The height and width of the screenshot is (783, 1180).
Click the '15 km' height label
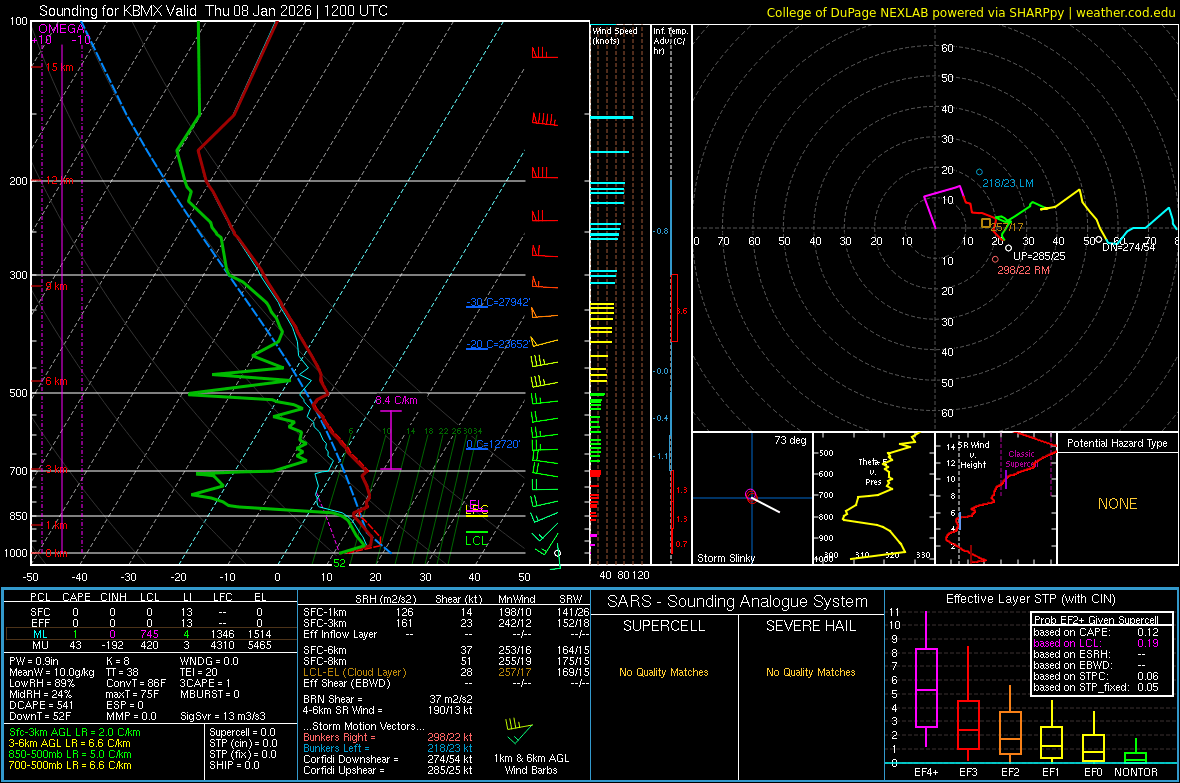[x=59, y=67]
